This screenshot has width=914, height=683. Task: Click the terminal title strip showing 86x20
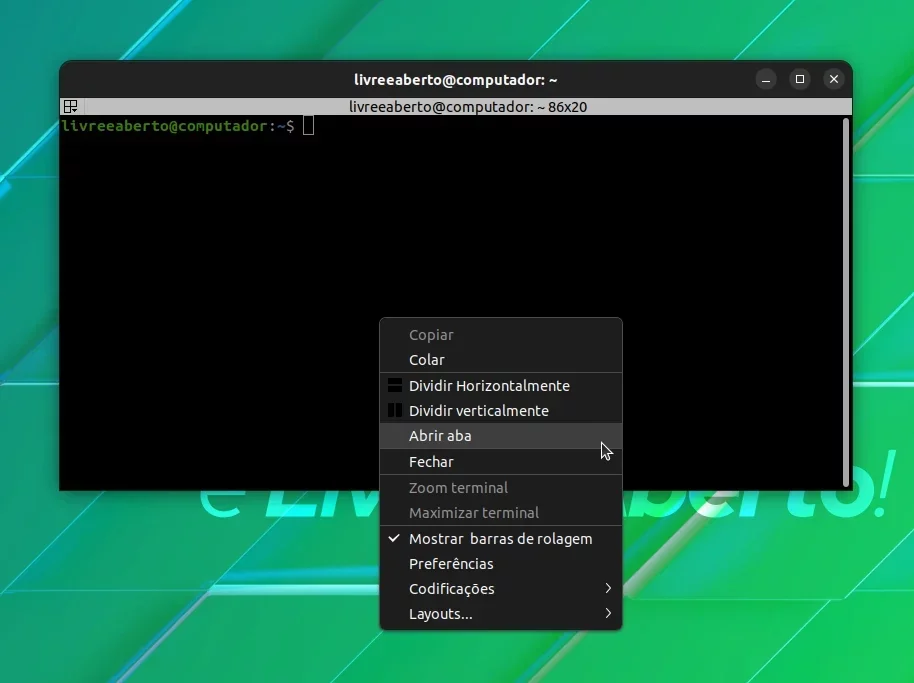click(467, 107)
